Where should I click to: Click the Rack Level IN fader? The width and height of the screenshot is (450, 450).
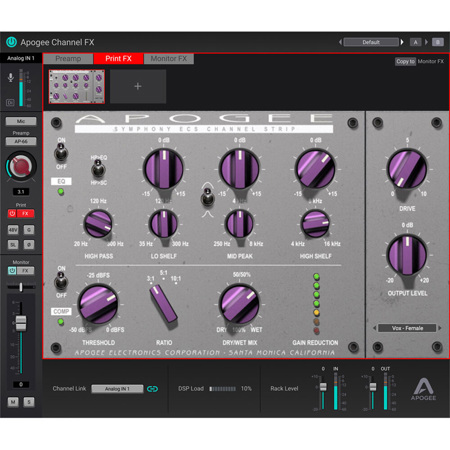tap(323, 387)
